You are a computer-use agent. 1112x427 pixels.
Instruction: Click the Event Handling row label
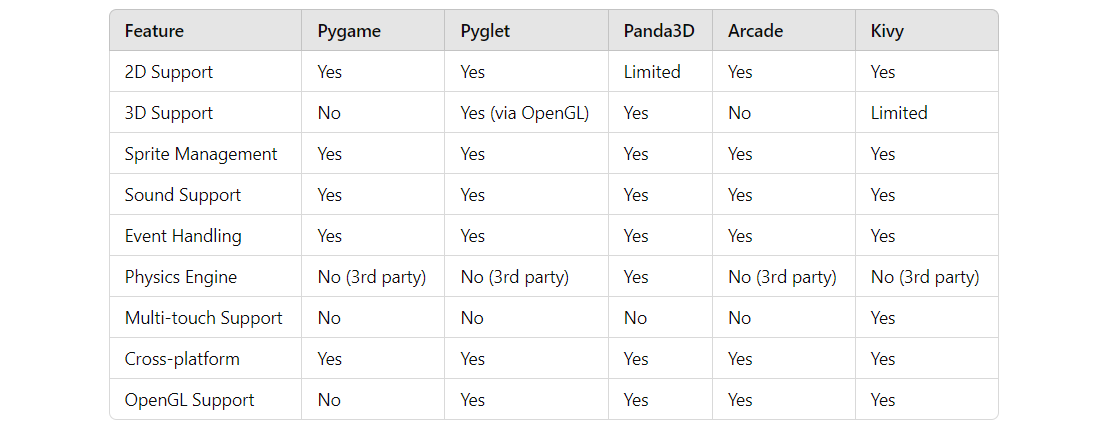(x=183, y=236)
